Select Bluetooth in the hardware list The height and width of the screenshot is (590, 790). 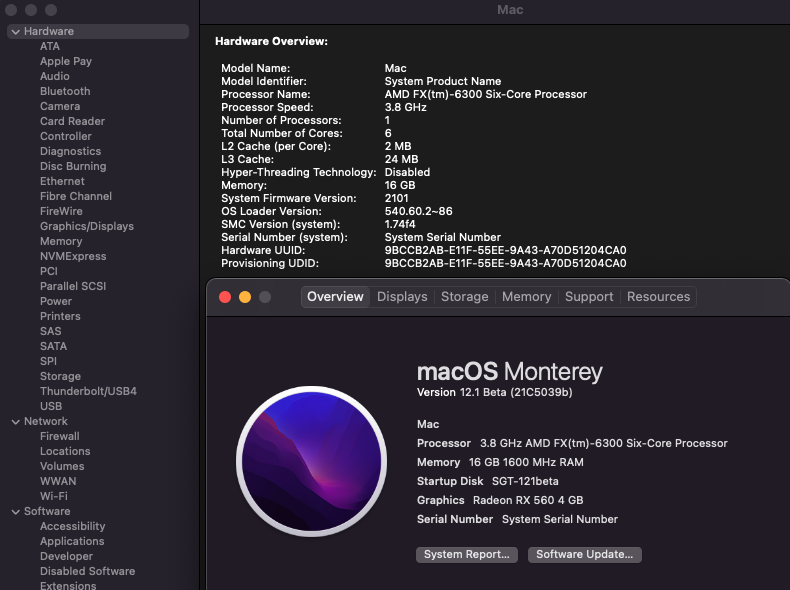(65, 91)
